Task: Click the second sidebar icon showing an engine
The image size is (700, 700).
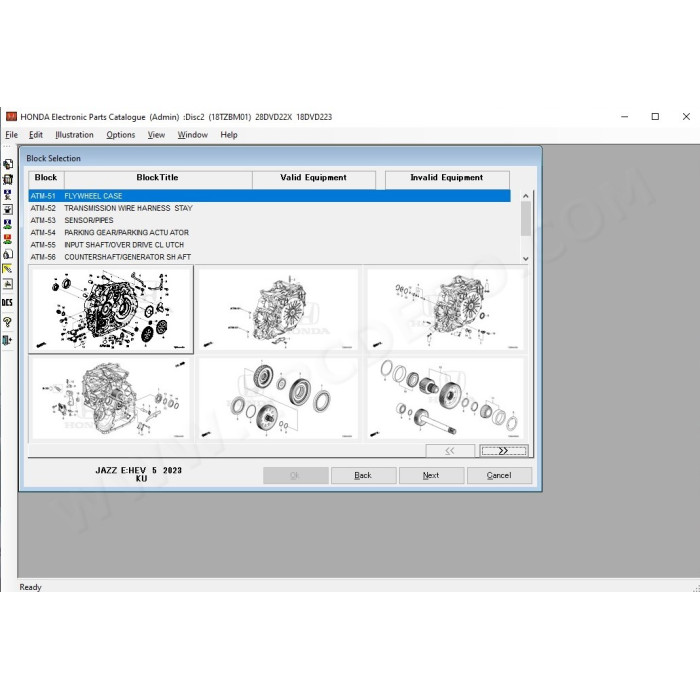Action: 8,179
